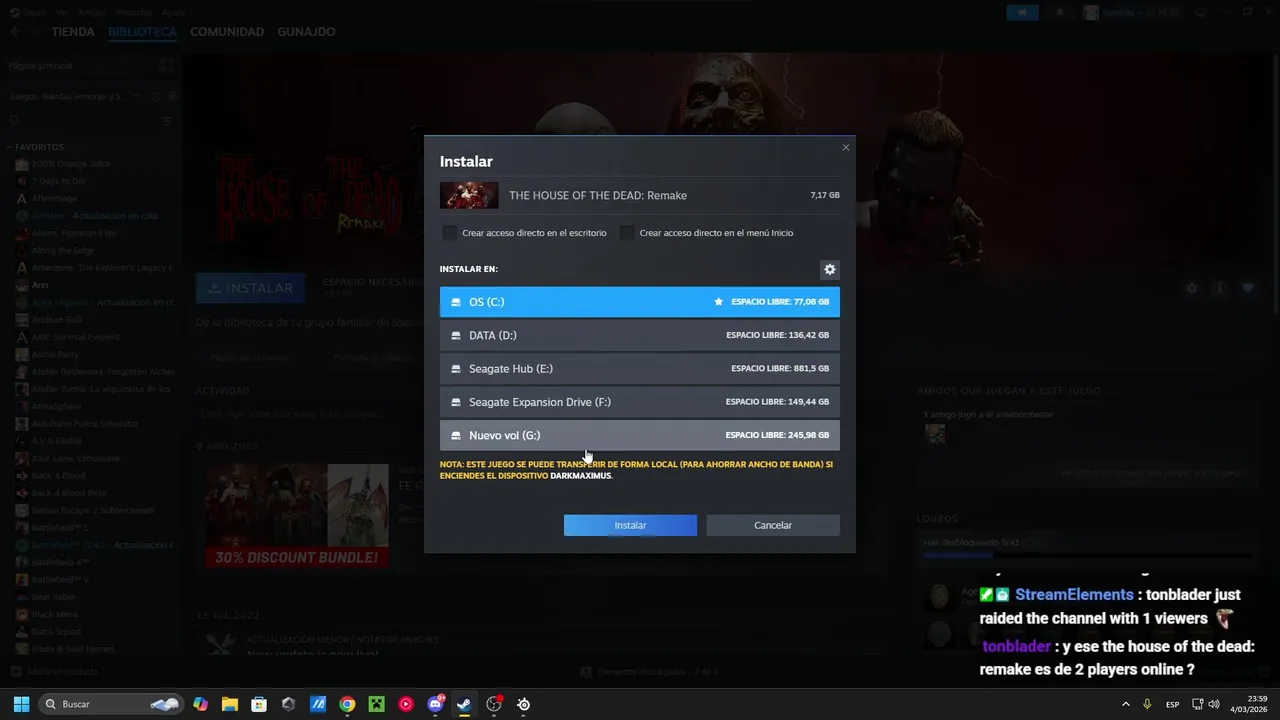Expand Juegos, Bandas sonoras collection dropdown
Viewport: 1280px width, 720px height.
click(137, 96)
